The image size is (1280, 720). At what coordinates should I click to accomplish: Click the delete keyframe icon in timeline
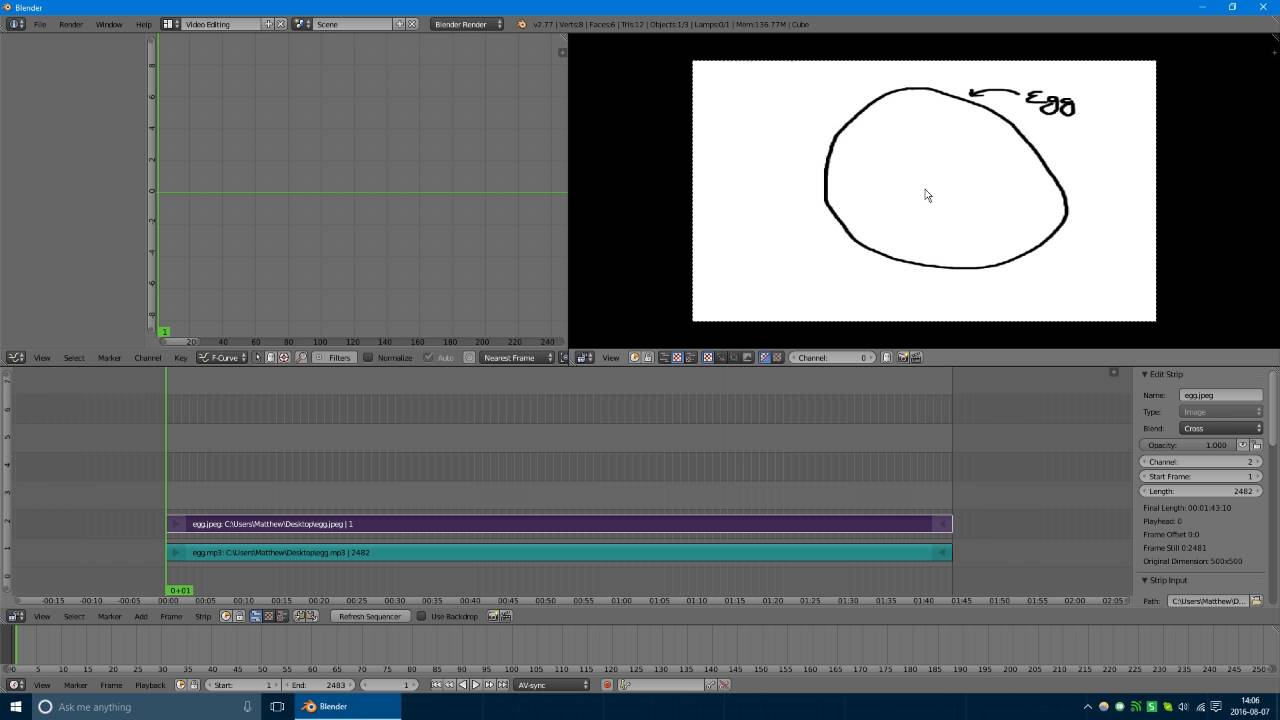(x=724, y=685)
